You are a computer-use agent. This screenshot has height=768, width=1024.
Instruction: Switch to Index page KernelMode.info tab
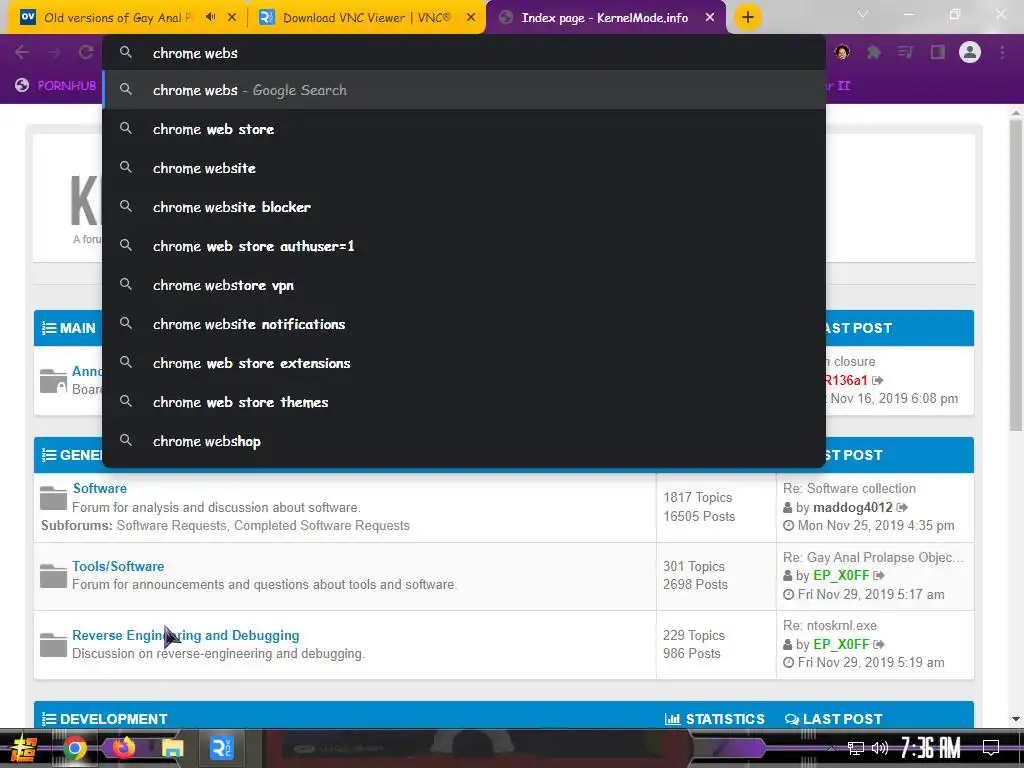click(604, 18)
